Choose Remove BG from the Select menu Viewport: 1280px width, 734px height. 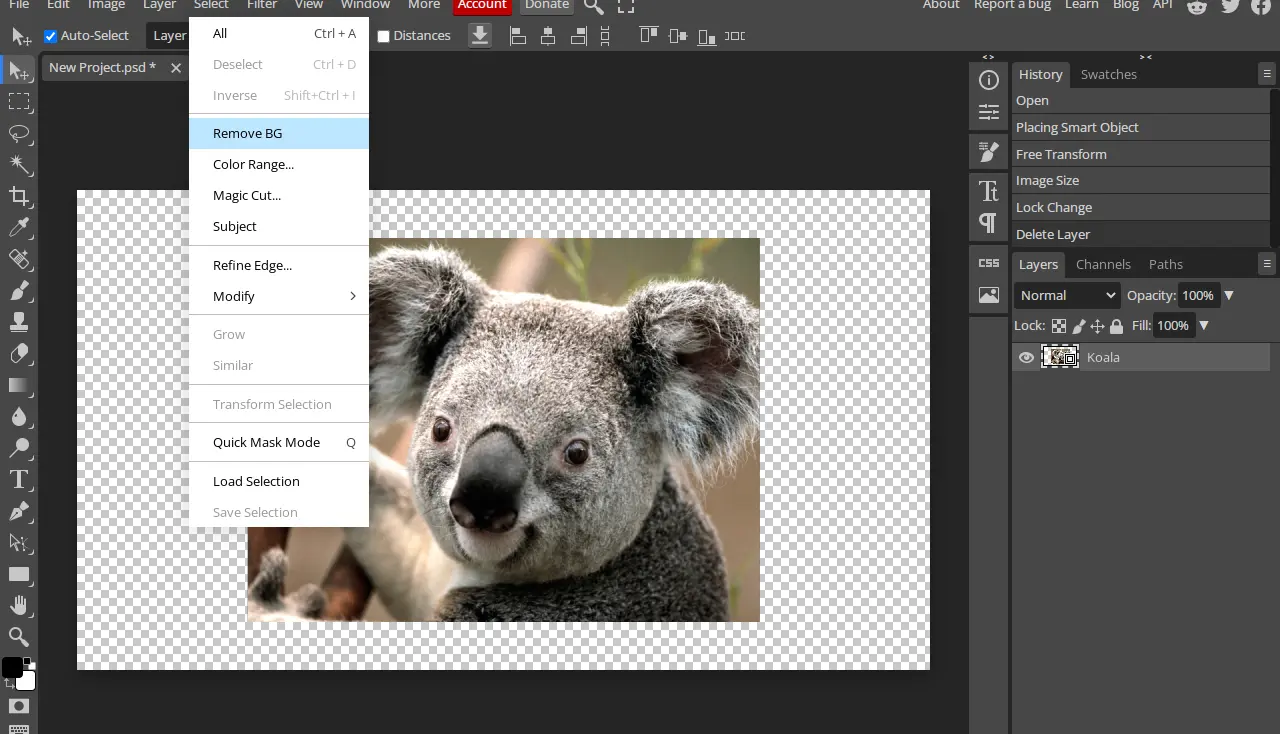click(x=247, y=133)
